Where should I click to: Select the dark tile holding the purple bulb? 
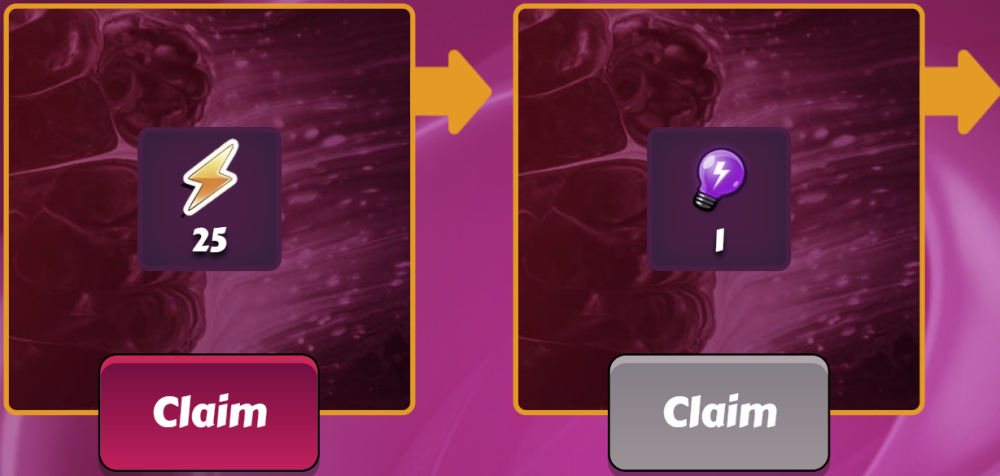click(x=719, y=199)
